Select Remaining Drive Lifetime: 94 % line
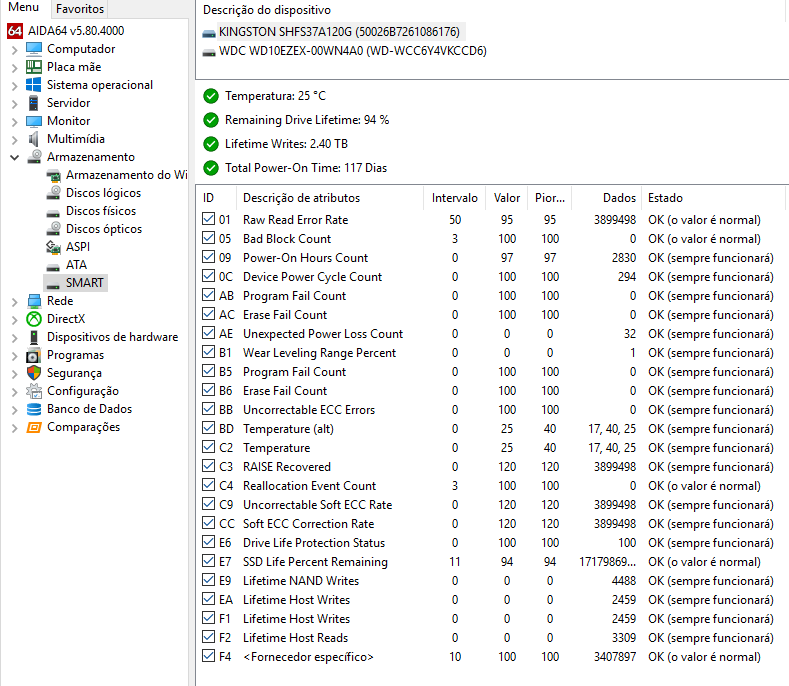 point(307,120)
